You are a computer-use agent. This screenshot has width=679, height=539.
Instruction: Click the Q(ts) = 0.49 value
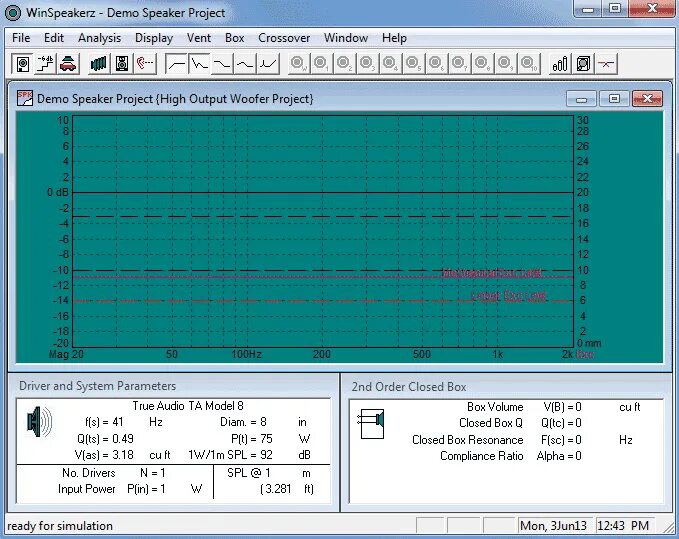[105, 439]
